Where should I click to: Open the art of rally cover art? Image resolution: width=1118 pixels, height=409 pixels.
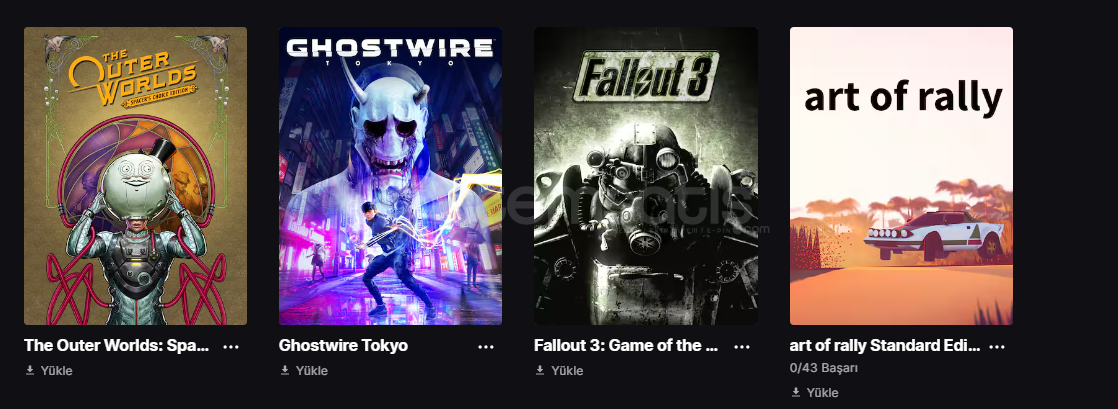[x=901, y=176]
